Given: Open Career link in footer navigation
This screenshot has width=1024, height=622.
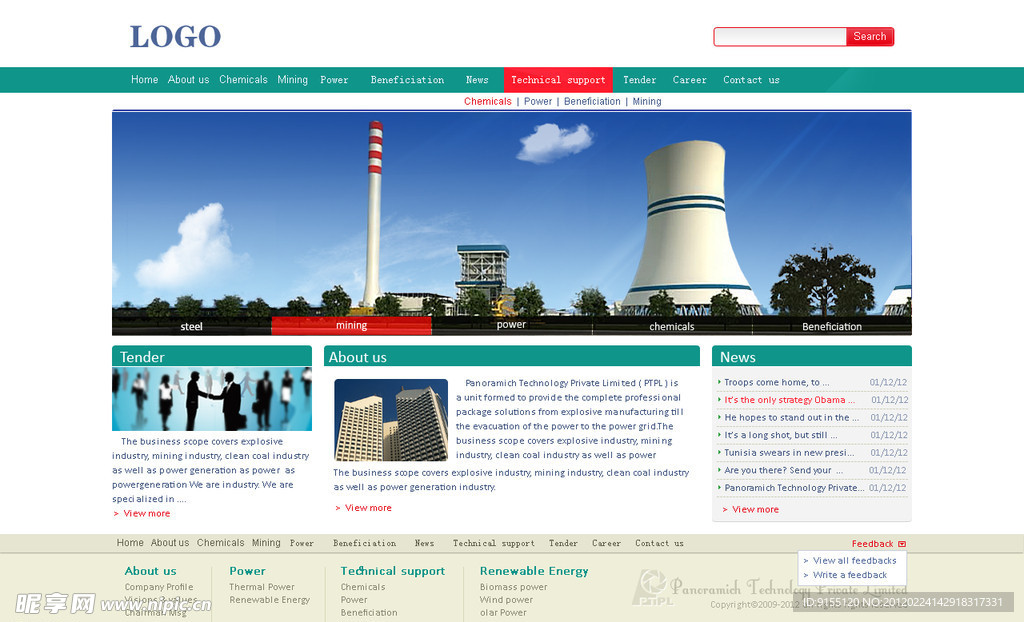Looking at the screenshot, I should coord(606,543).
